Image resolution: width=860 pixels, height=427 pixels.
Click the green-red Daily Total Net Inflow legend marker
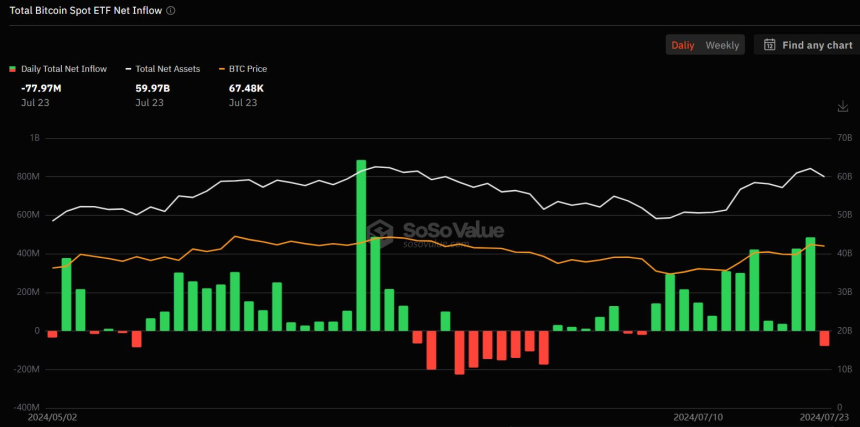[13, 69]
